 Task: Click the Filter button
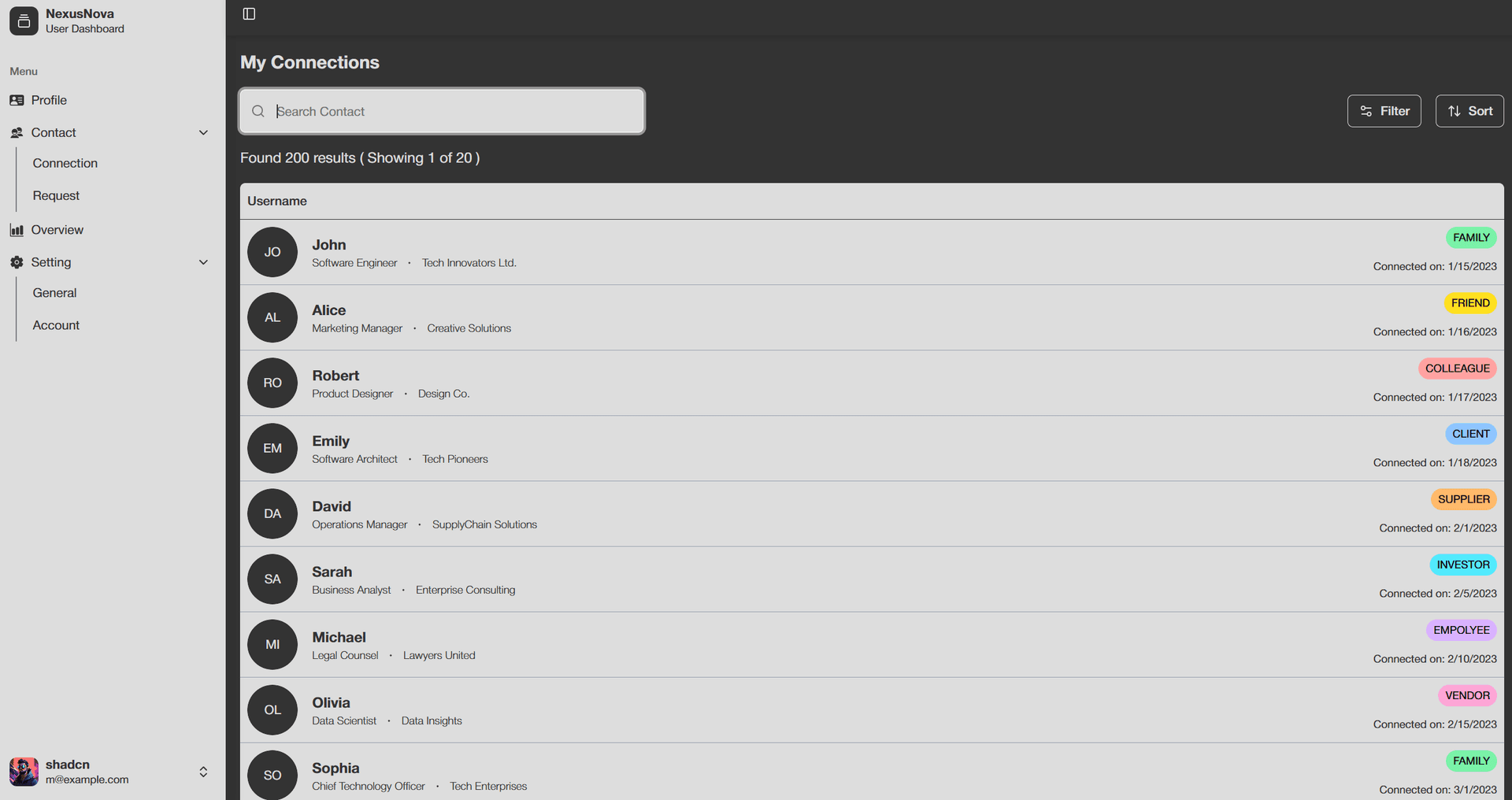pyautogui.click(x=1384, y=110)
